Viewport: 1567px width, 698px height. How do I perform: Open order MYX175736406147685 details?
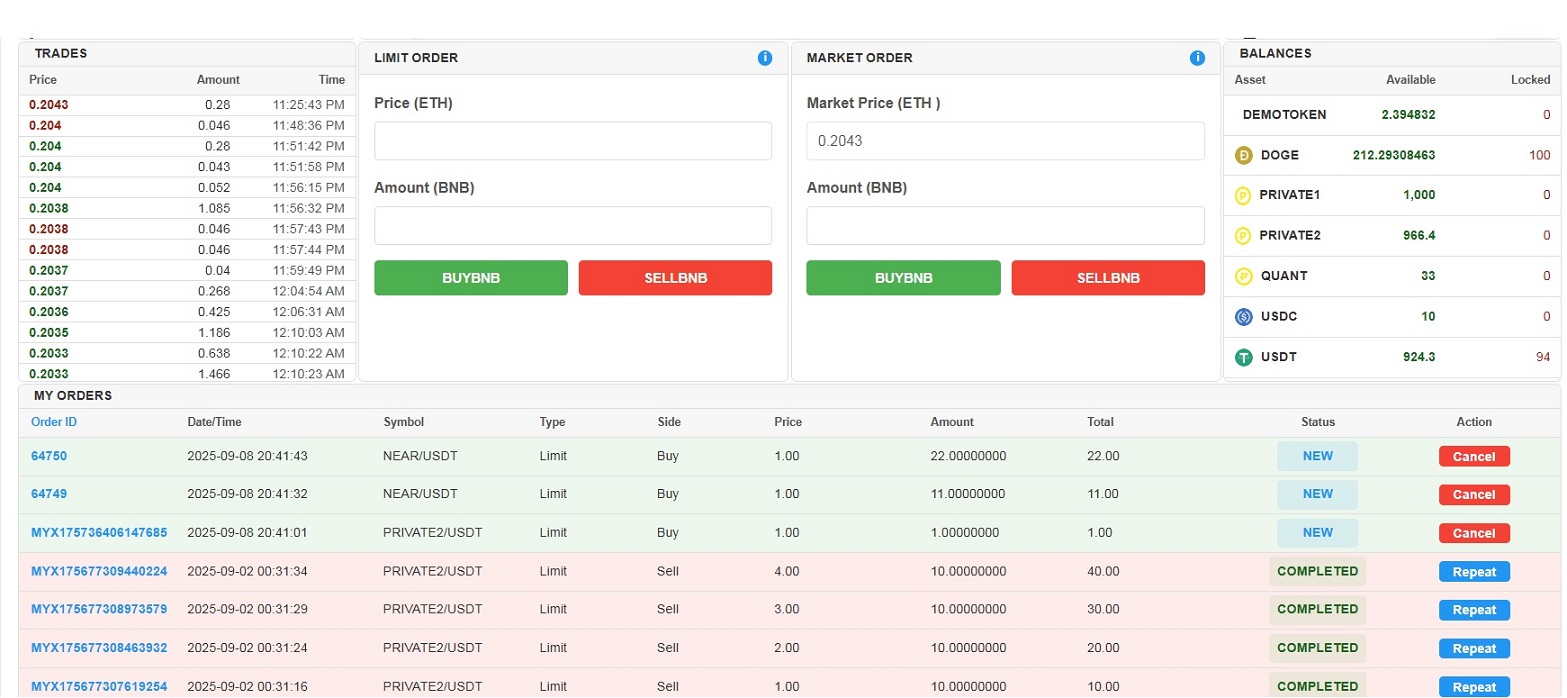point(99,533)
